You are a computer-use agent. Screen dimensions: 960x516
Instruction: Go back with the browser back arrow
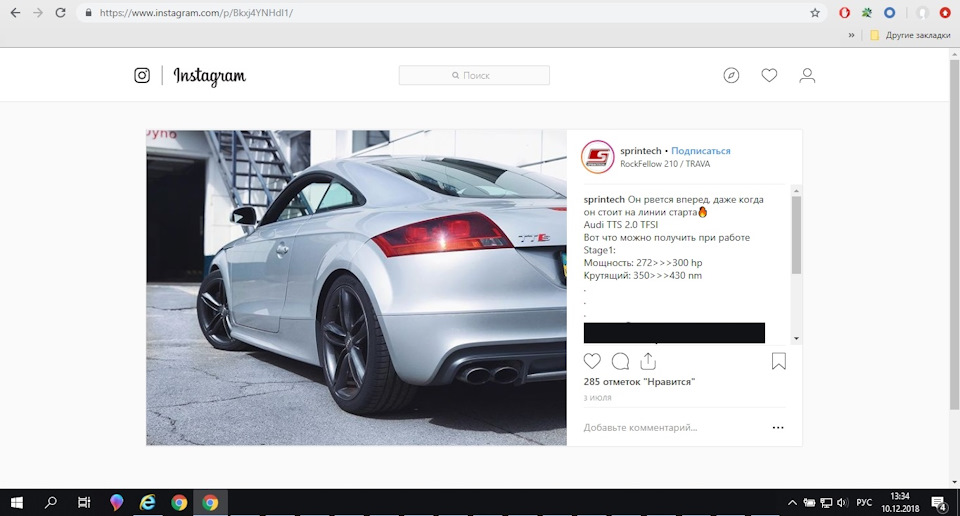click(15, 13)
